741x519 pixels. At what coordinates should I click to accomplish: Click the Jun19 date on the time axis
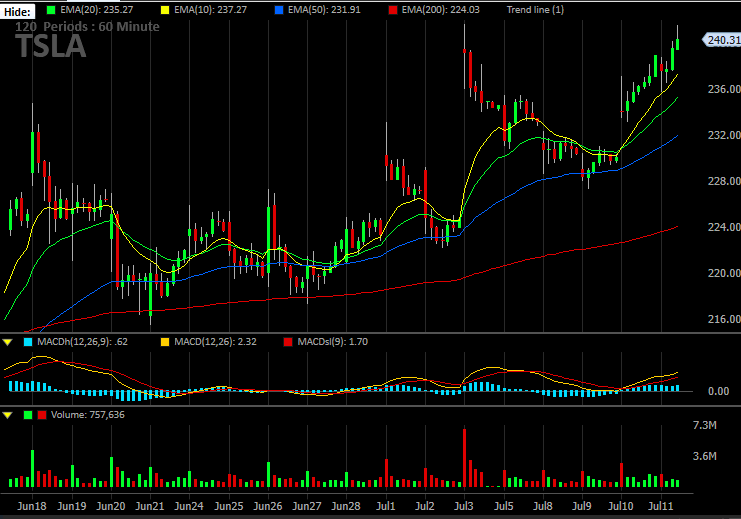(72, 506)
